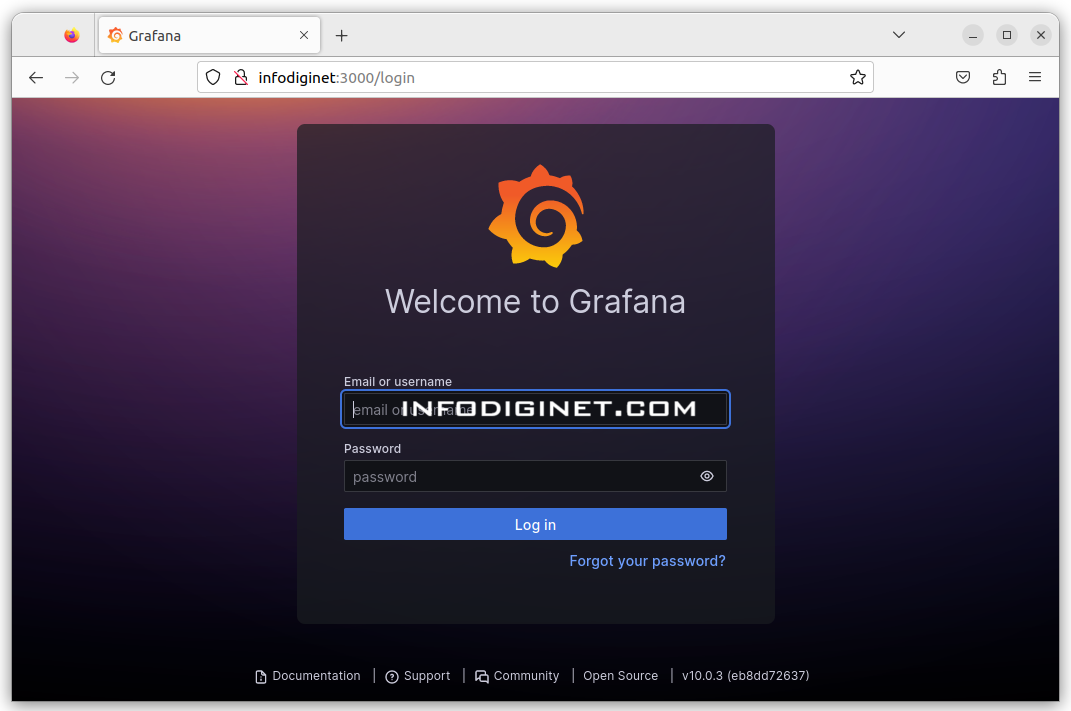Open the Save to Pocket icon
The height and width of the screenshot is (711, 1071).
click(963, 78)
